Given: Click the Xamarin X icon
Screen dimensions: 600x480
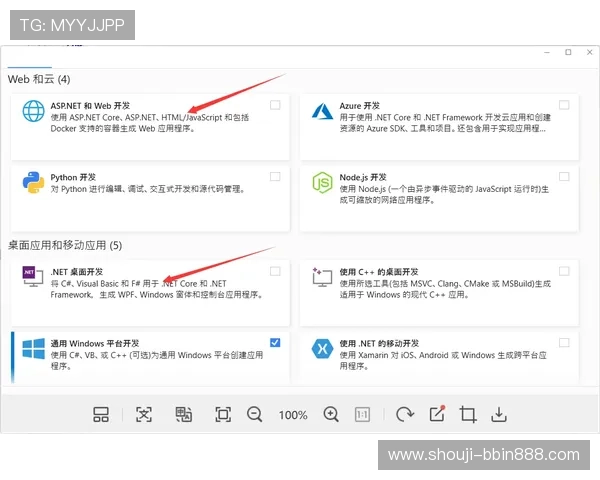Looking at the screenshot, I should (322, 349).
